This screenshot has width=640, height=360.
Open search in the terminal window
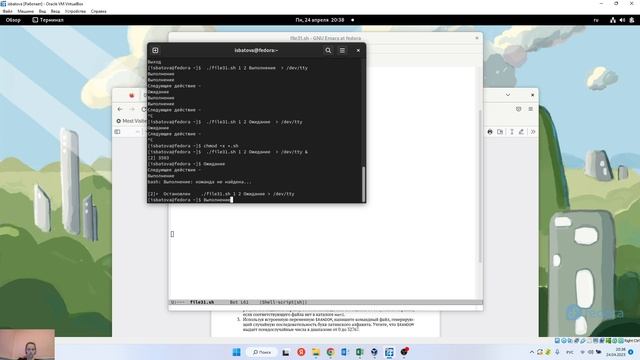point(328,50)
